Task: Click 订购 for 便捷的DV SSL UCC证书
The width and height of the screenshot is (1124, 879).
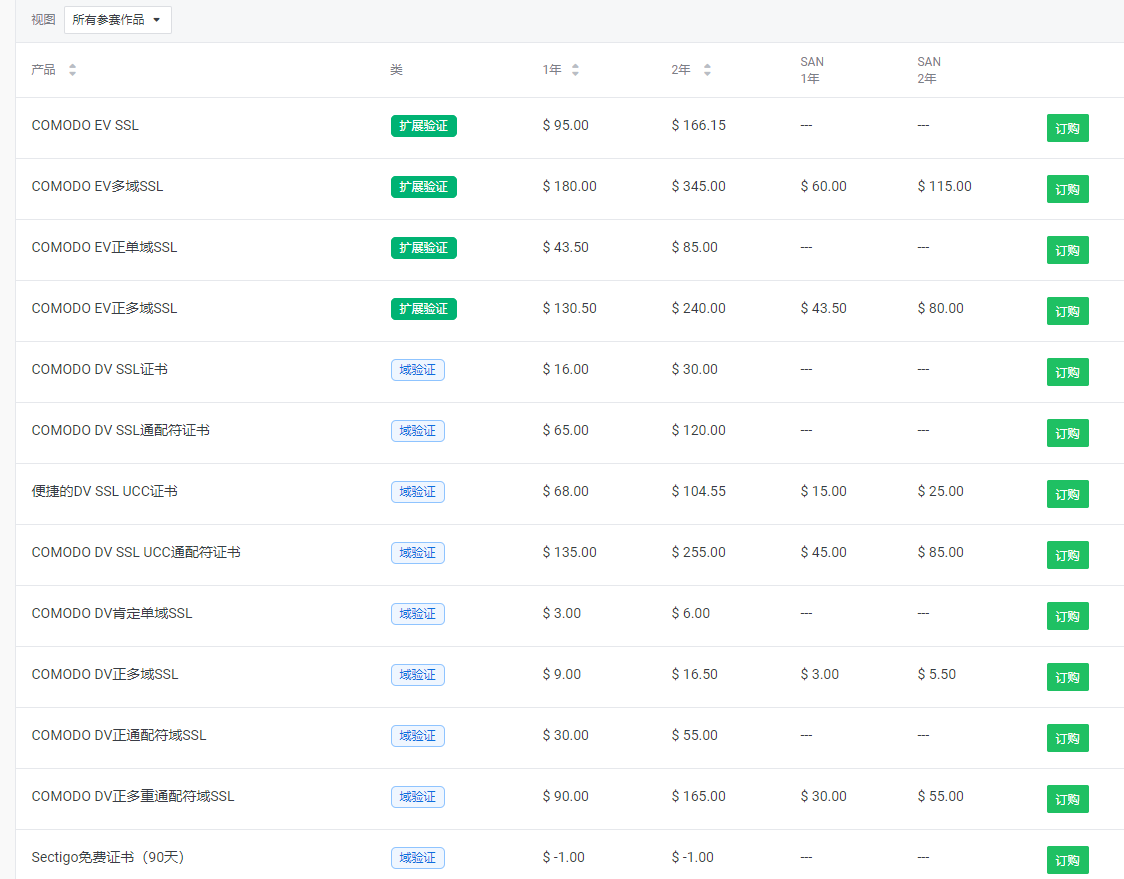Action: click(x=1067, y=494)
